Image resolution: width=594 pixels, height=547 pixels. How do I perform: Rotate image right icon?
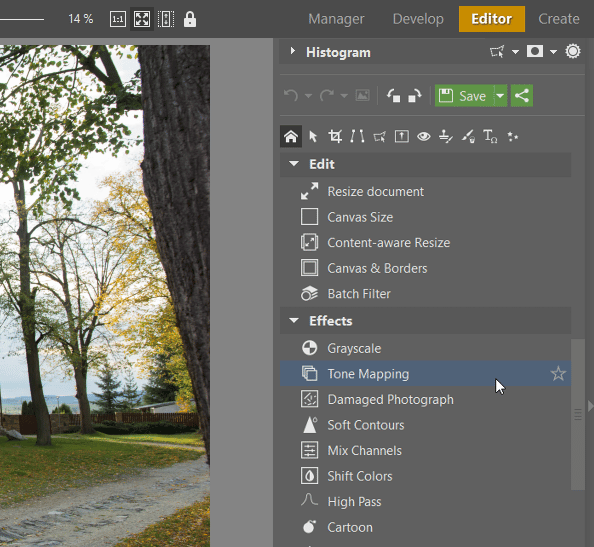[x=414, y=95]
